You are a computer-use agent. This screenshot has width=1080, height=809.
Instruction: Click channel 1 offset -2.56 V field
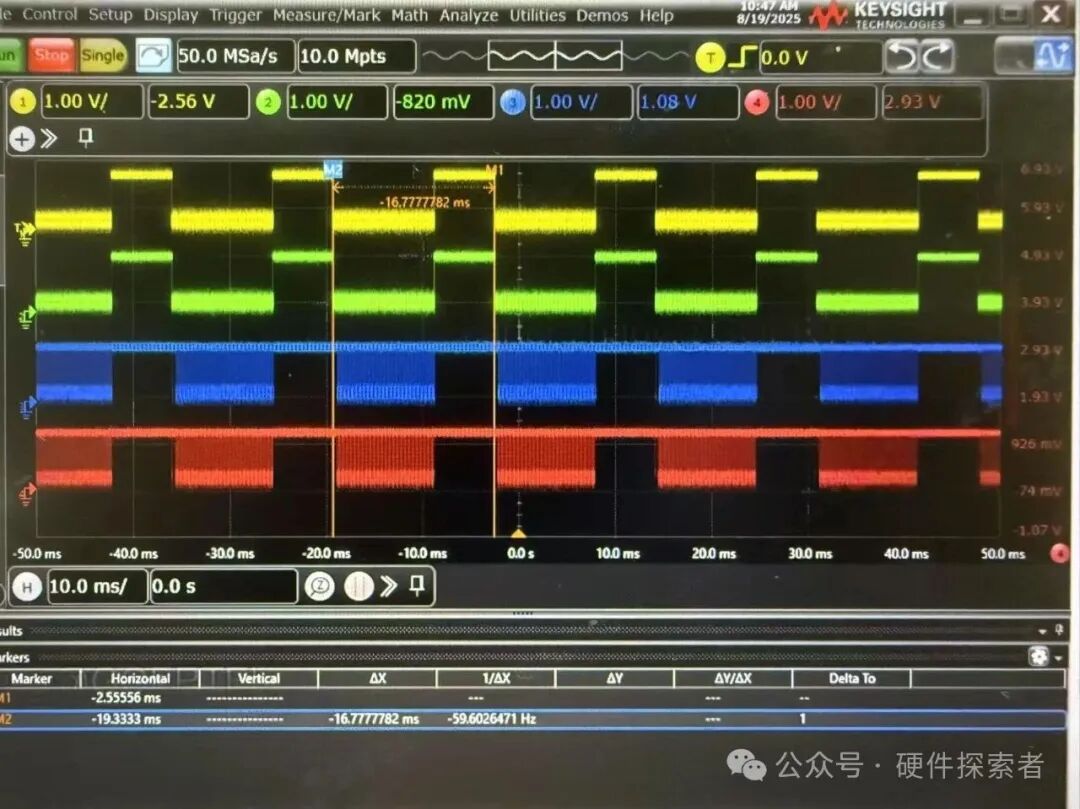pyautogui.click(x=198, y=102)
